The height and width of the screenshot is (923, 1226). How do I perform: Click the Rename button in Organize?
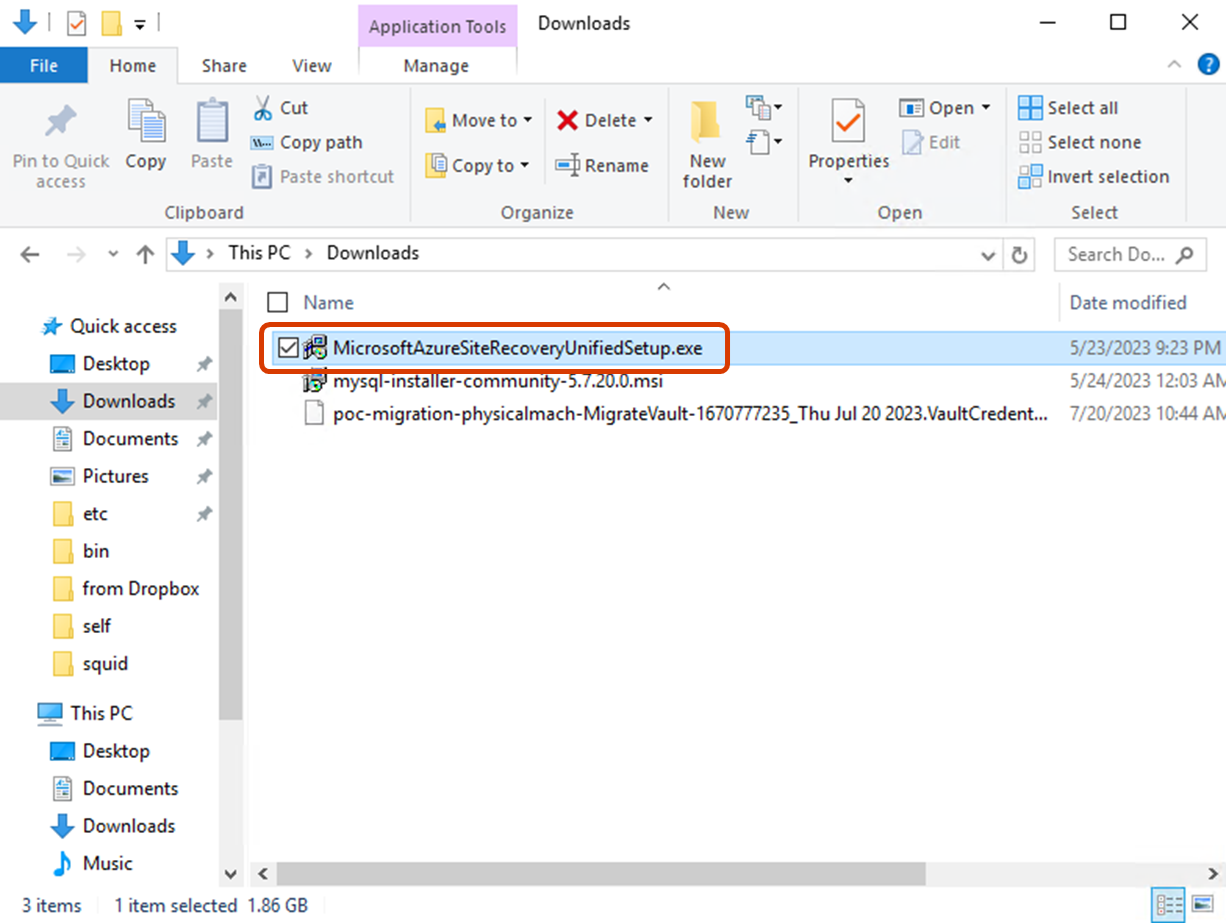pos(602,165)
